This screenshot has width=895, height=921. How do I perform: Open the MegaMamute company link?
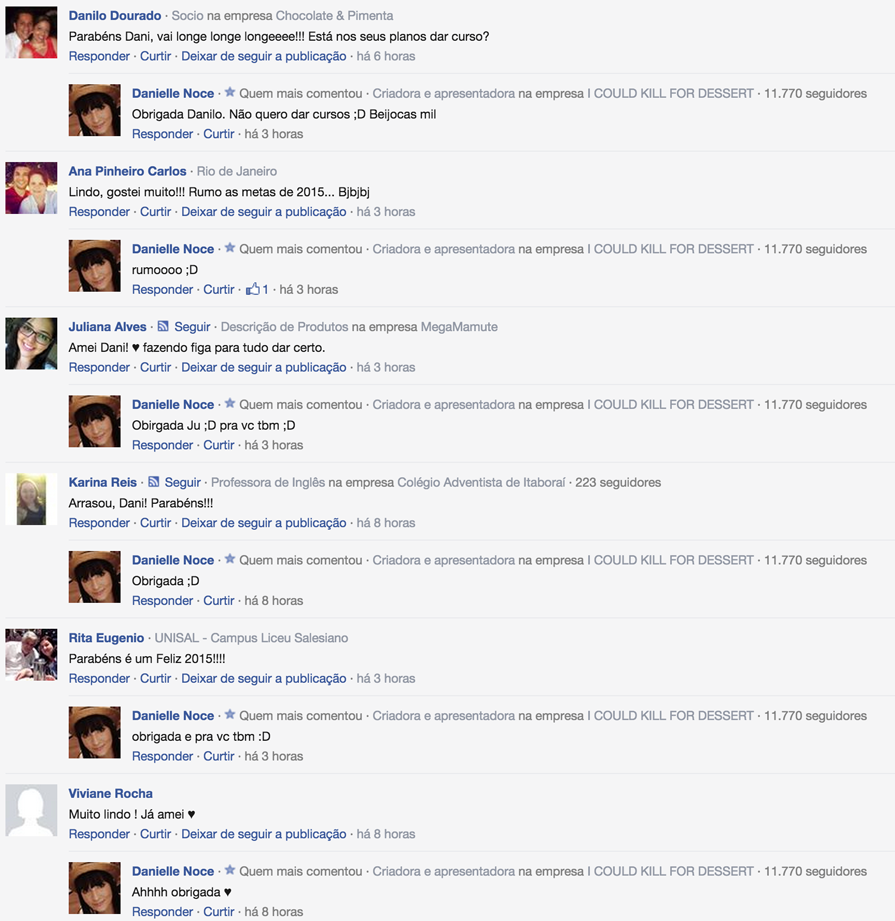pos(459,327)
